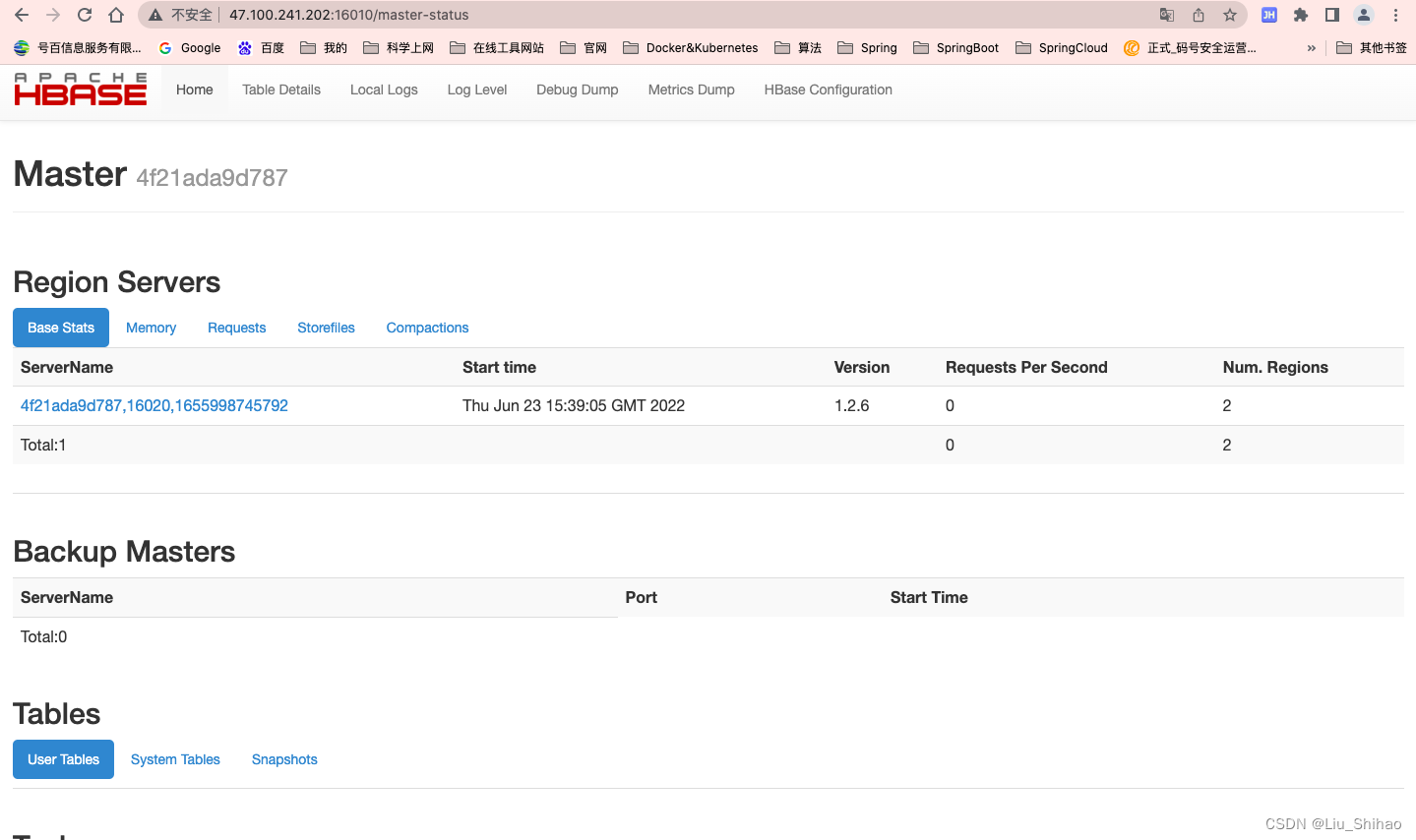The image size is (1416, 840).
Task: Select the Home nav item
Action: click(x=195, y=90)
